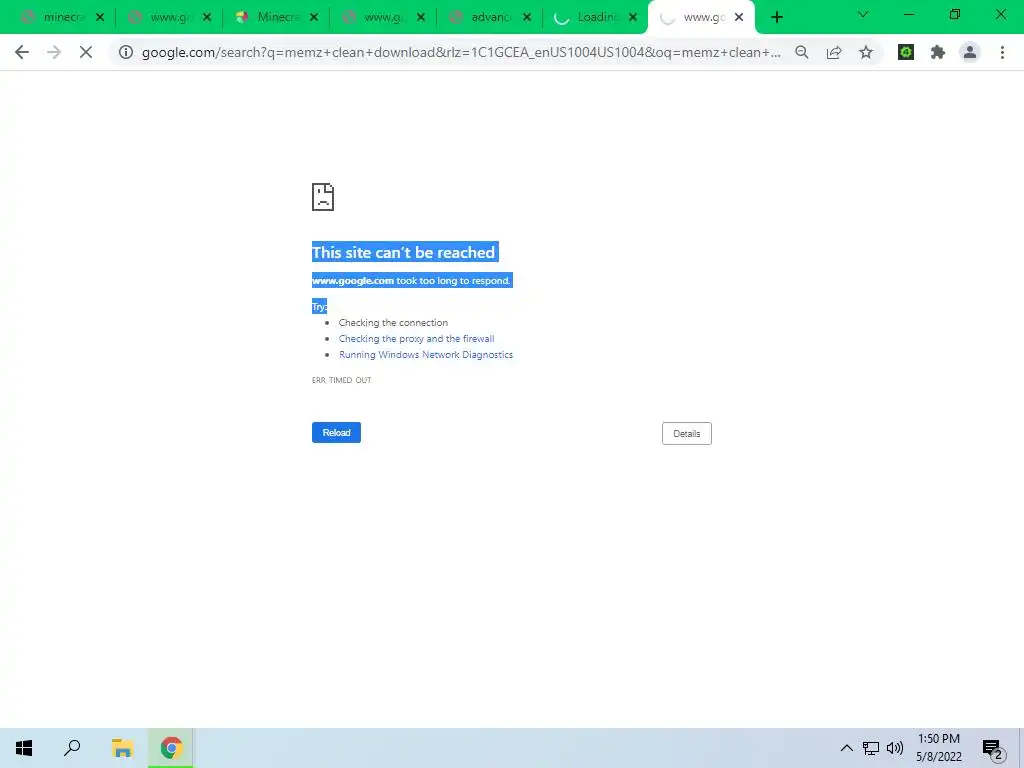Click the Reload button

pos(336,432)
